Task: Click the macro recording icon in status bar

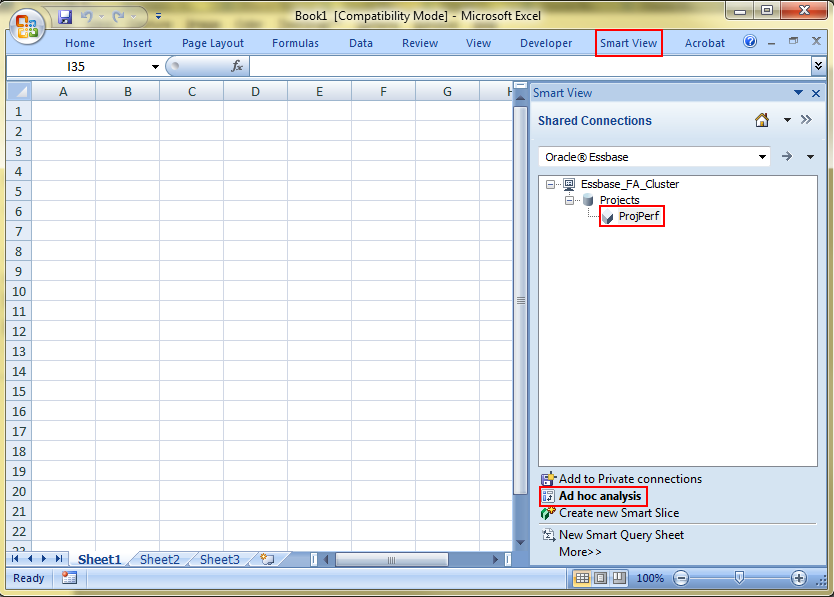Action: (x=69, y=578)
